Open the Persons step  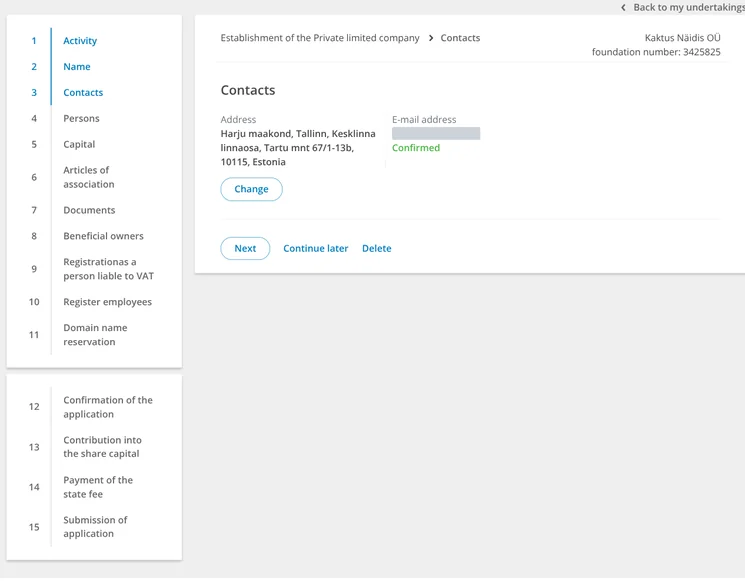click(81, 118)
